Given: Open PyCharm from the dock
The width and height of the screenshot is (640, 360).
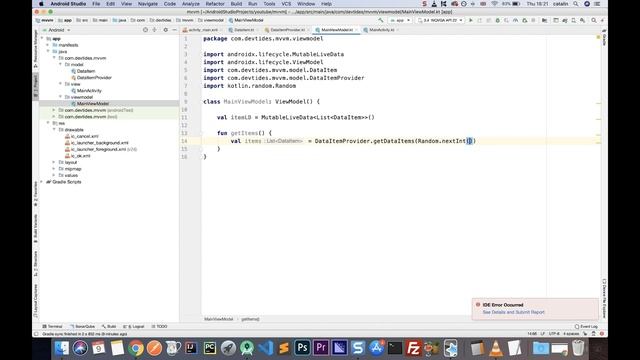Looking at the screenshot, I should (x=210, y=348).
